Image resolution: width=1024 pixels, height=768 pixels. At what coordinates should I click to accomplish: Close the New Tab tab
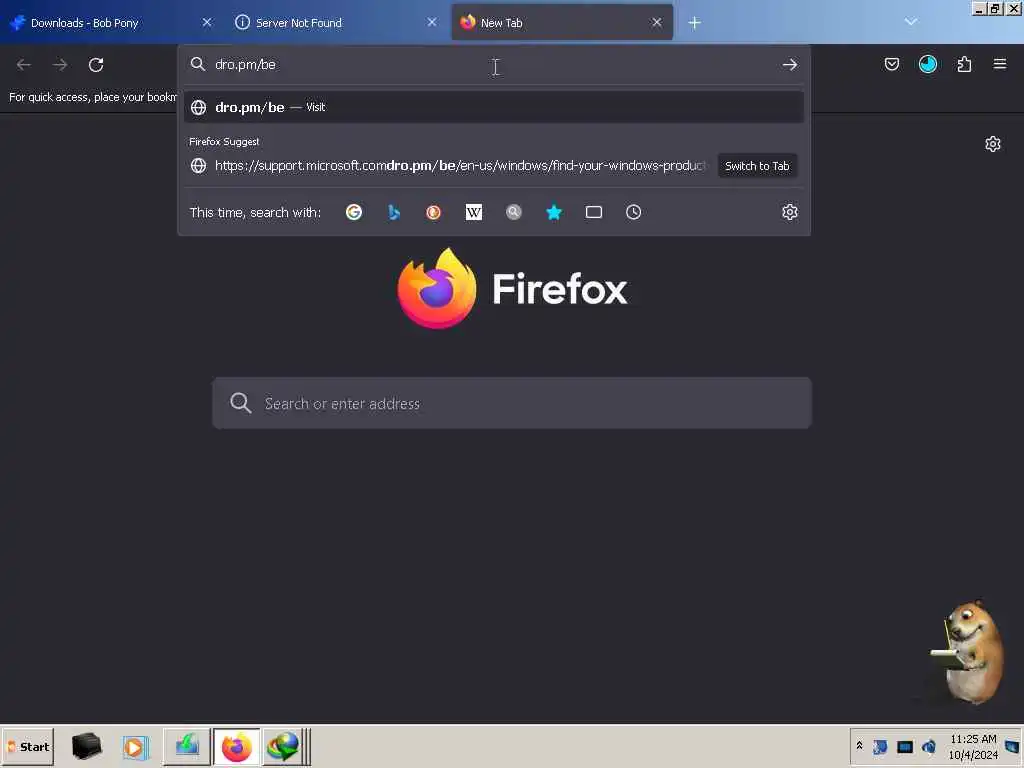(x=657, y=23)
